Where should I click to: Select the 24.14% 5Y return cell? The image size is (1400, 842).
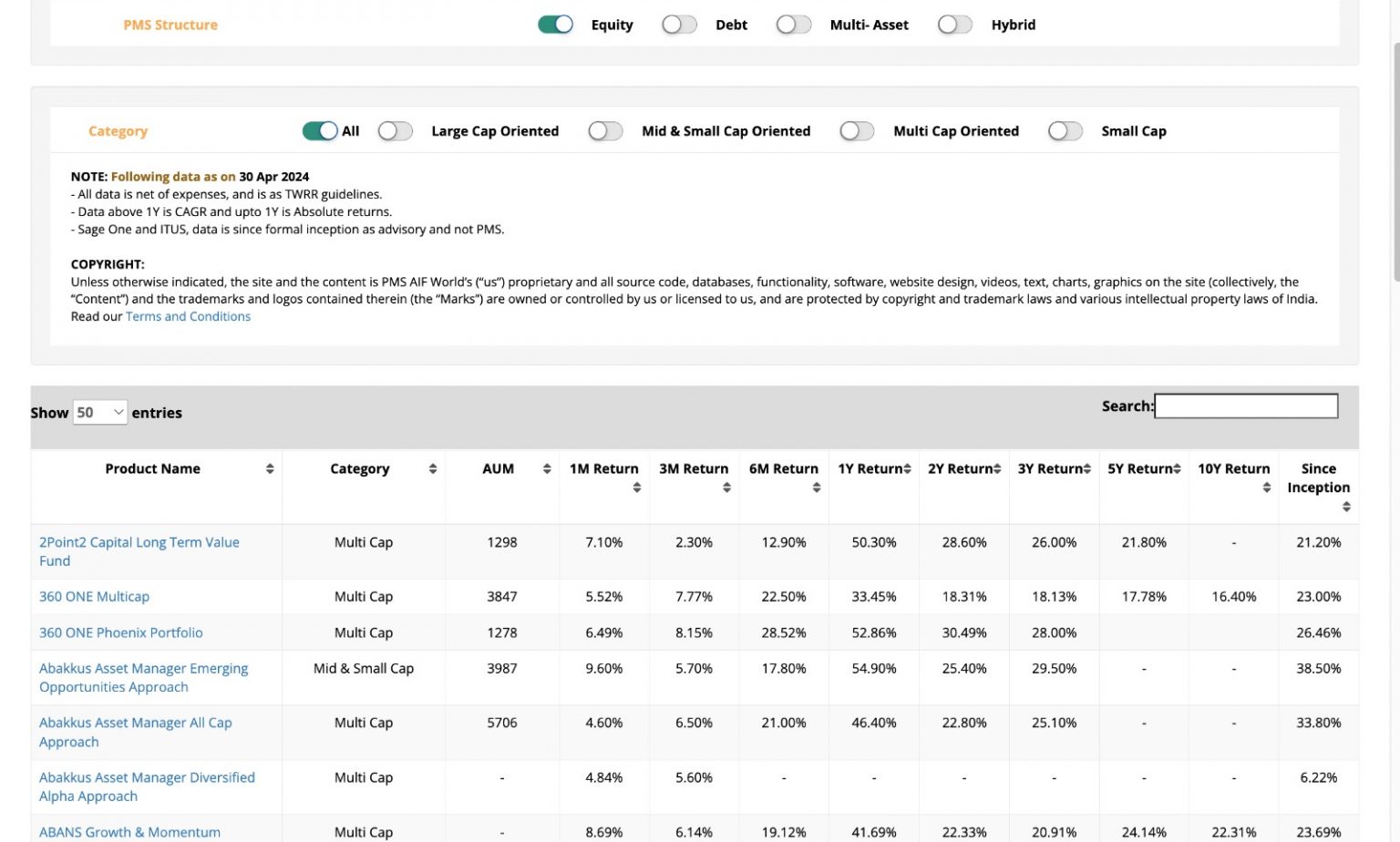click(1144, 832)
